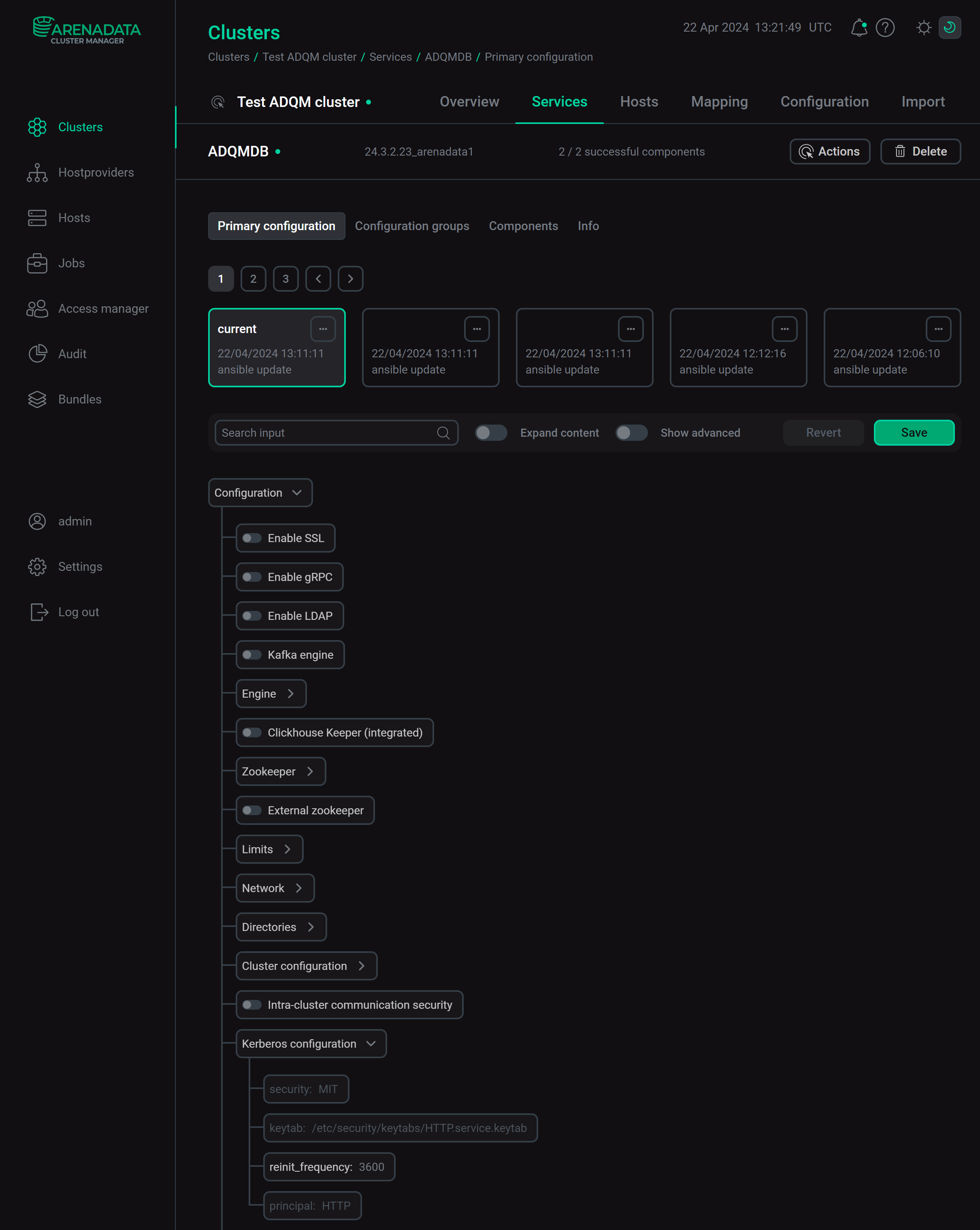Image resolution: width=980 pixels, height=1230 pixels.
Task: Click the Test ADQM cluster breadcrumb
Action: tap(309, 57)
